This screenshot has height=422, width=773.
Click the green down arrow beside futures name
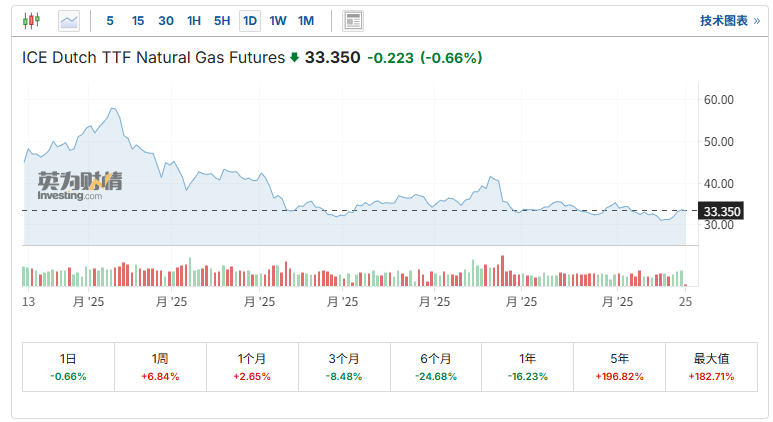[x=295, y=58]
